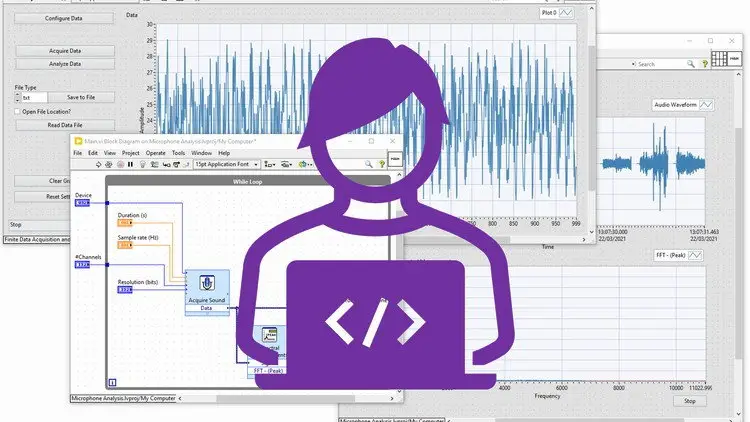750x422 pixels.
Task: Click the Run Continuously toolbar icon
Action: pos(109,165)
